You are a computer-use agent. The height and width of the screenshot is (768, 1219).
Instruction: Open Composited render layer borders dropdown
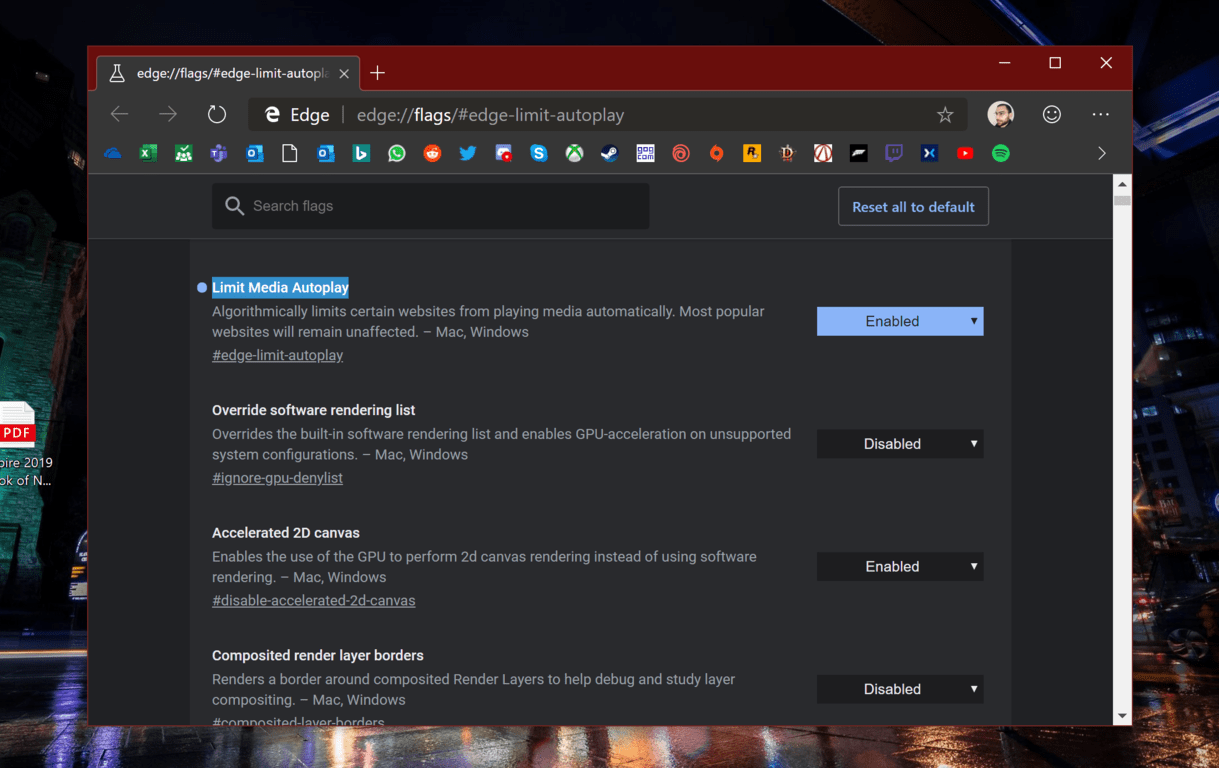coord(900,689)
